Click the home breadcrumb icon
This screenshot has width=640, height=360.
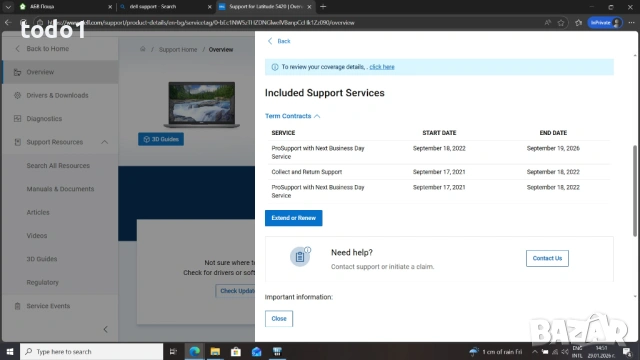click(142, 49)
